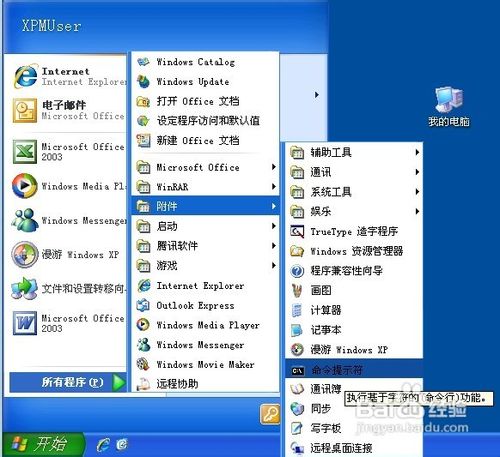Open Windows Media Player in programs menu
The image size is (500, 457).
pos(144,325)
